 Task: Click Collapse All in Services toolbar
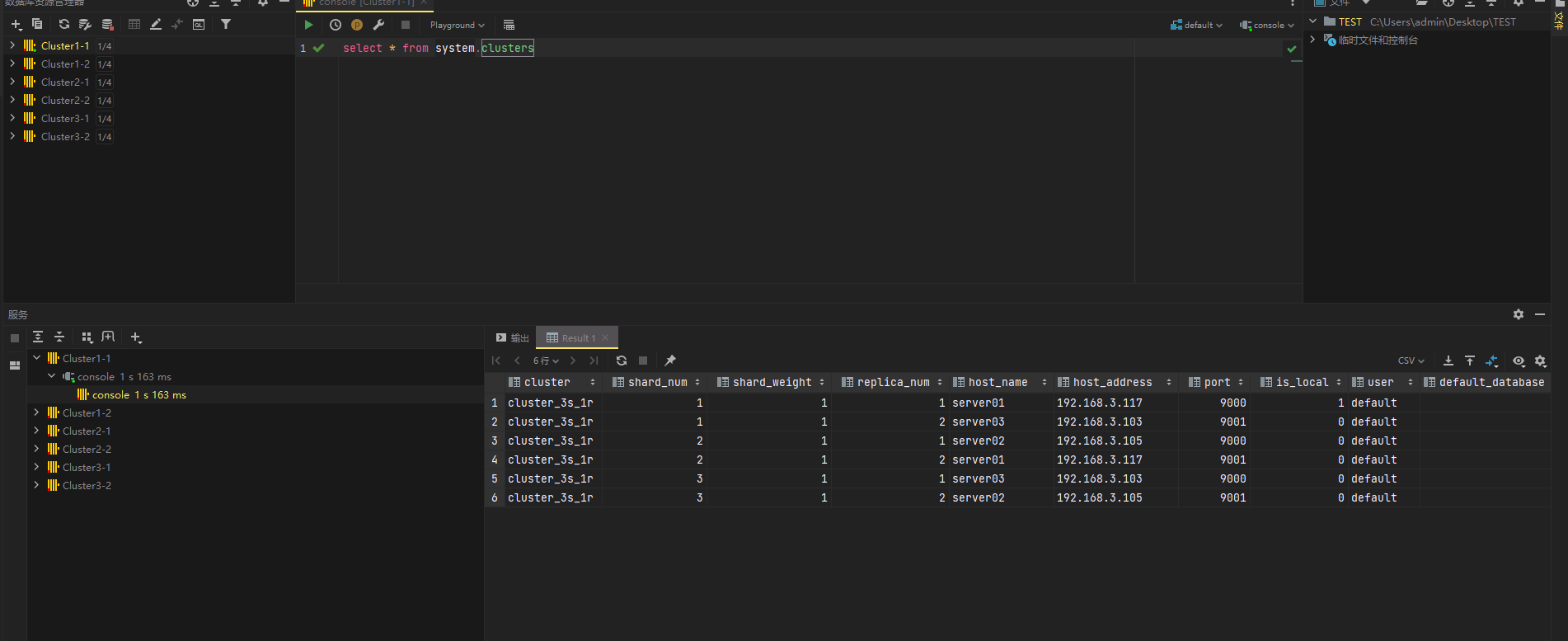tap(59, 337)
